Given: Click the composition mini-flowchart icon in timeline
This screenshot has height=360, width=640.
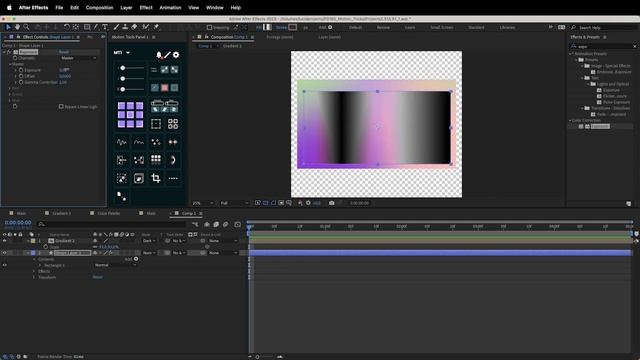Looking at the screenshot, I should tap(195, 224).
